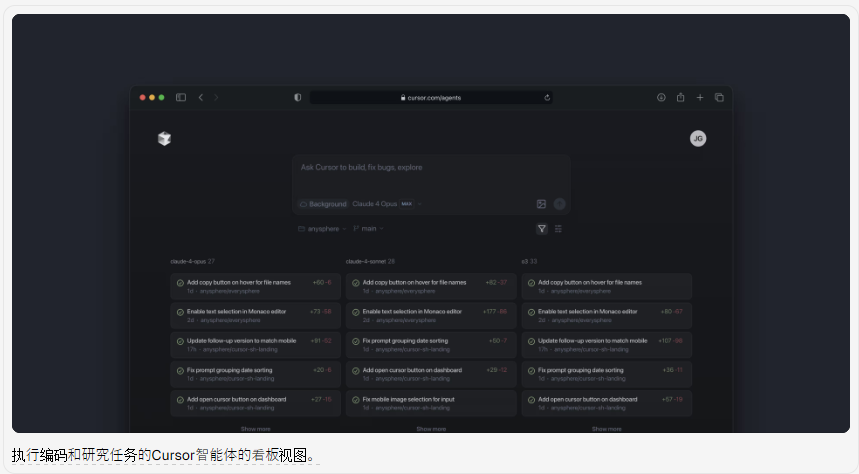Open the browser downloads icon
Viewport: 859px width, 474px height.
pos(661,98)
